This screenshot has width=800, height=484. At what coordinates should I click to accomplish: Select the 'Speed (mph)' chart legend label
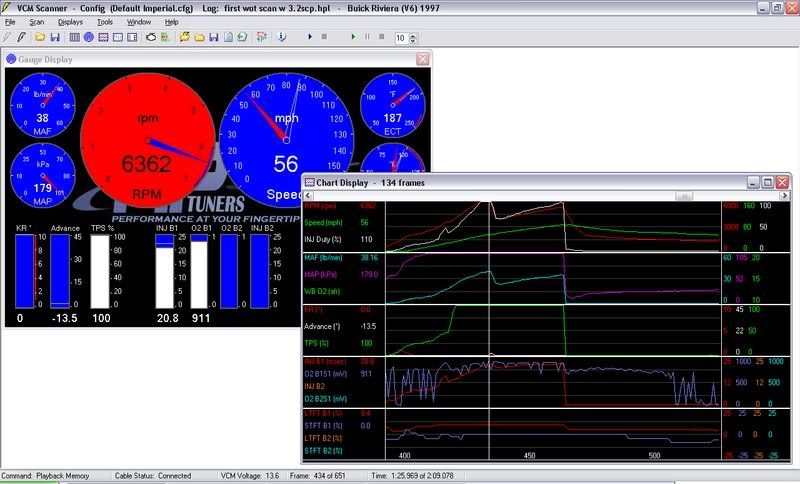[x=323, y=222]
